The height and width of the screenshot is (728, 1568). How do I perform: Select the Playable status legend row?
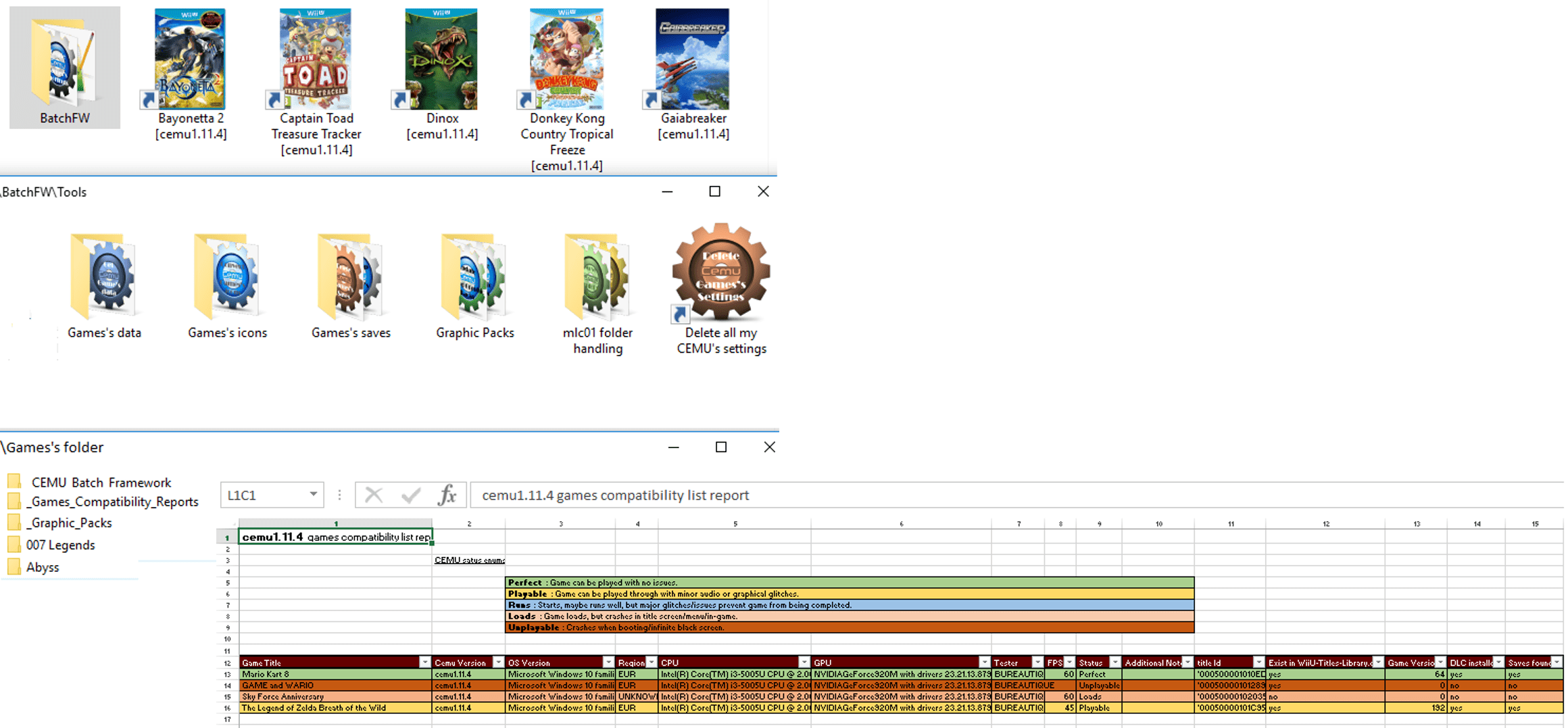point(850,594)
